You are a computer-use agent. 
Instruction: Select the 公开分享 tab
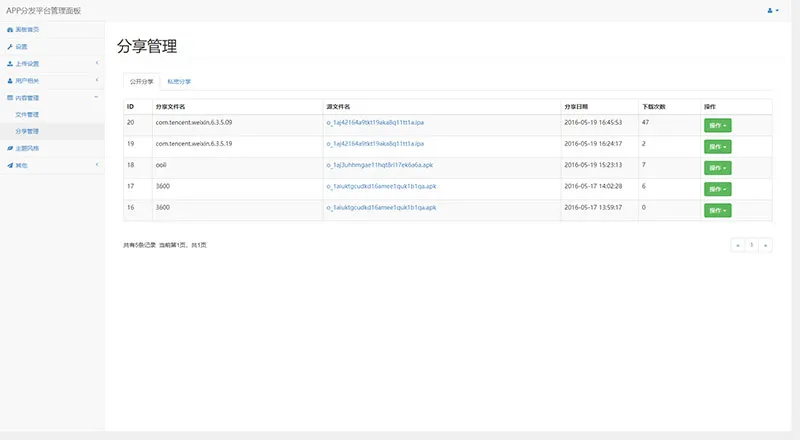tap(140, 81)
